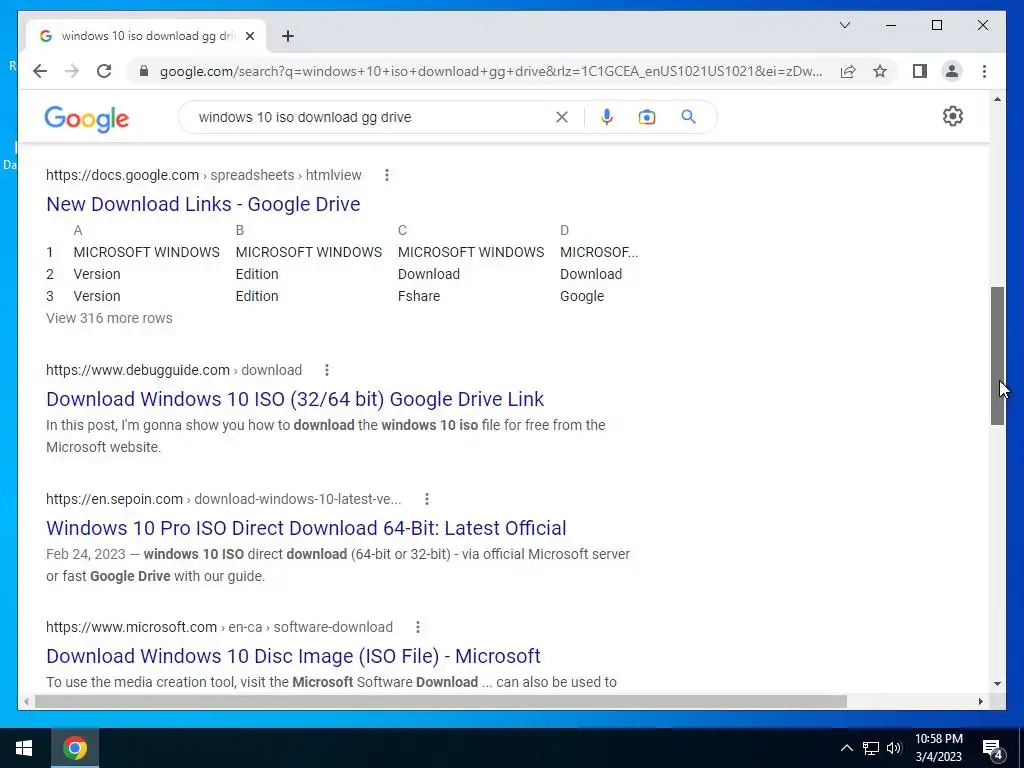Open Windows 10 Pro ISO Direct Download result

pos(306,528)
